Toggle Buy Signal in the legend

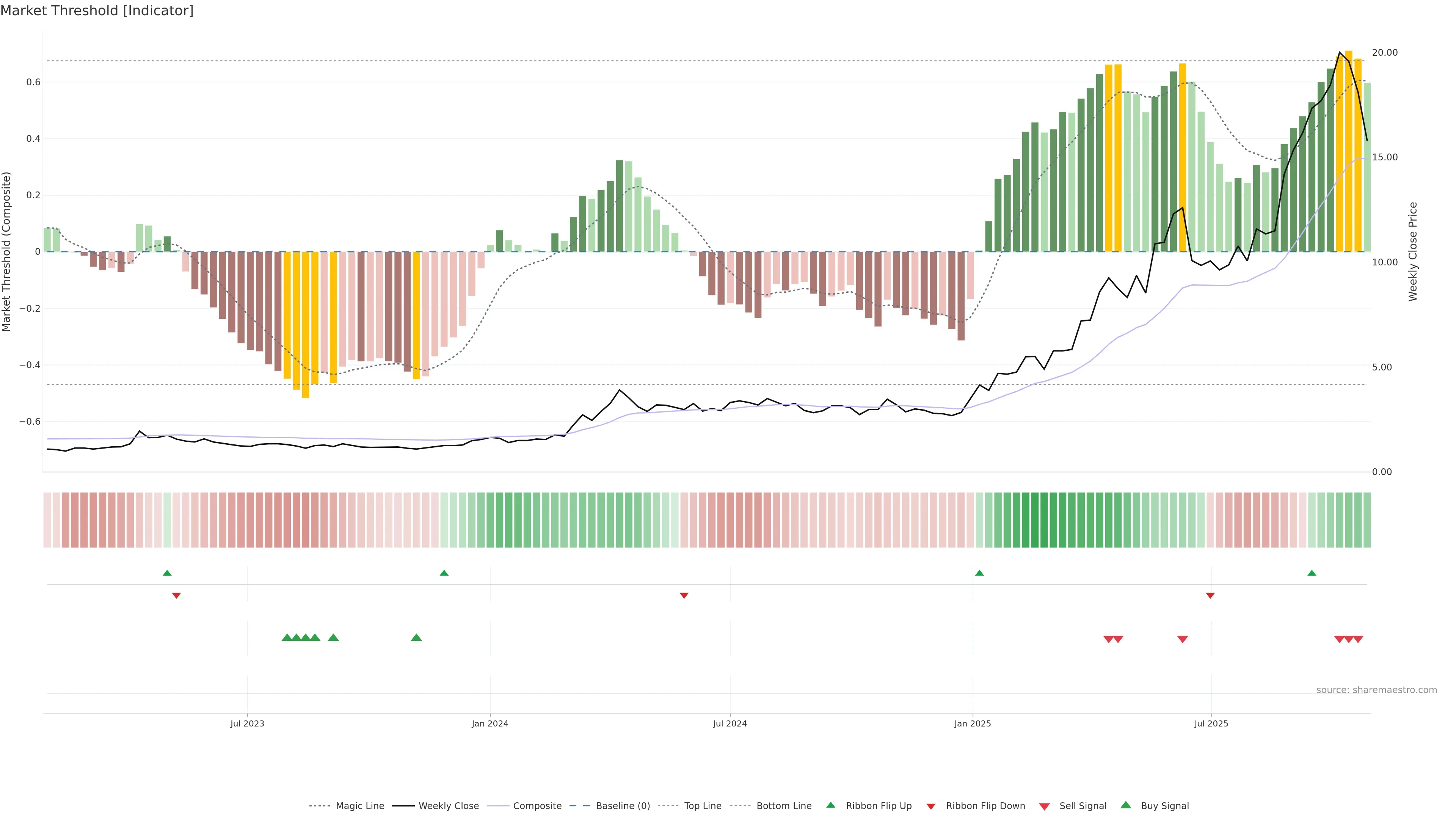(x=1164, y=806)
